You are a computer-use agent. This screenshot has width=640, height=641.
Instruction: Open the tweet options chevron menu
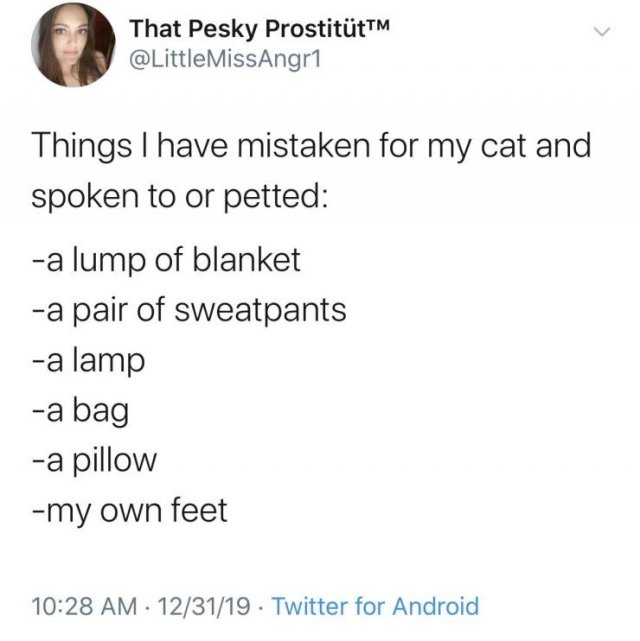point(602,32)
